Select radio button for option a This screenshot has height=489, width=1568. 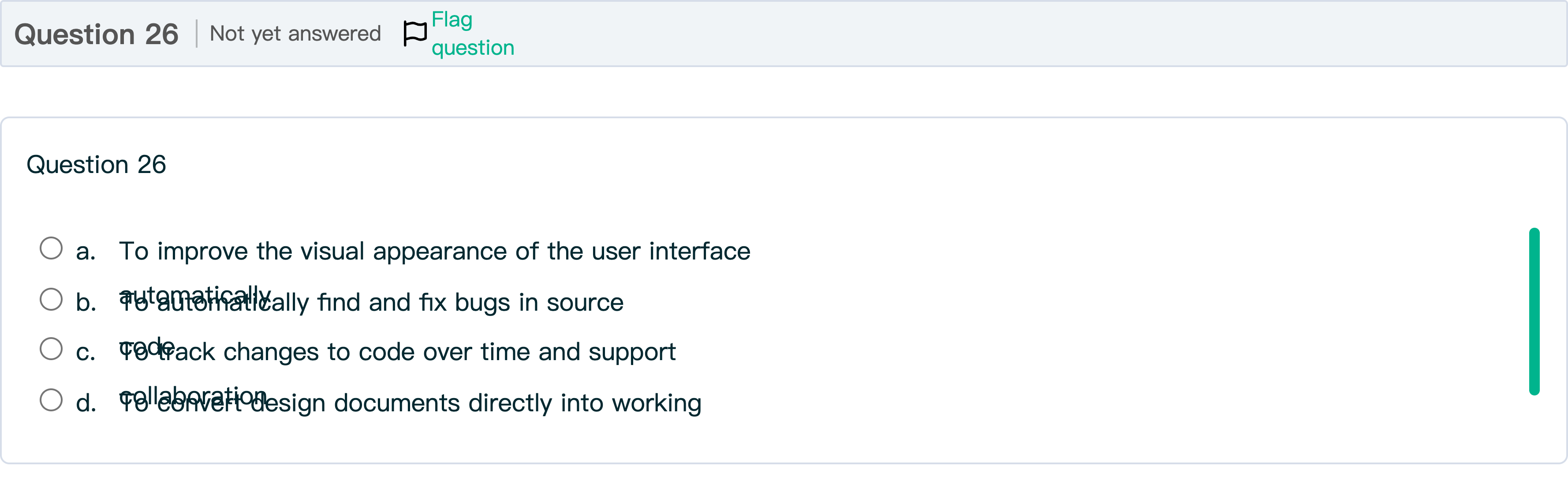tap(51, 248)
